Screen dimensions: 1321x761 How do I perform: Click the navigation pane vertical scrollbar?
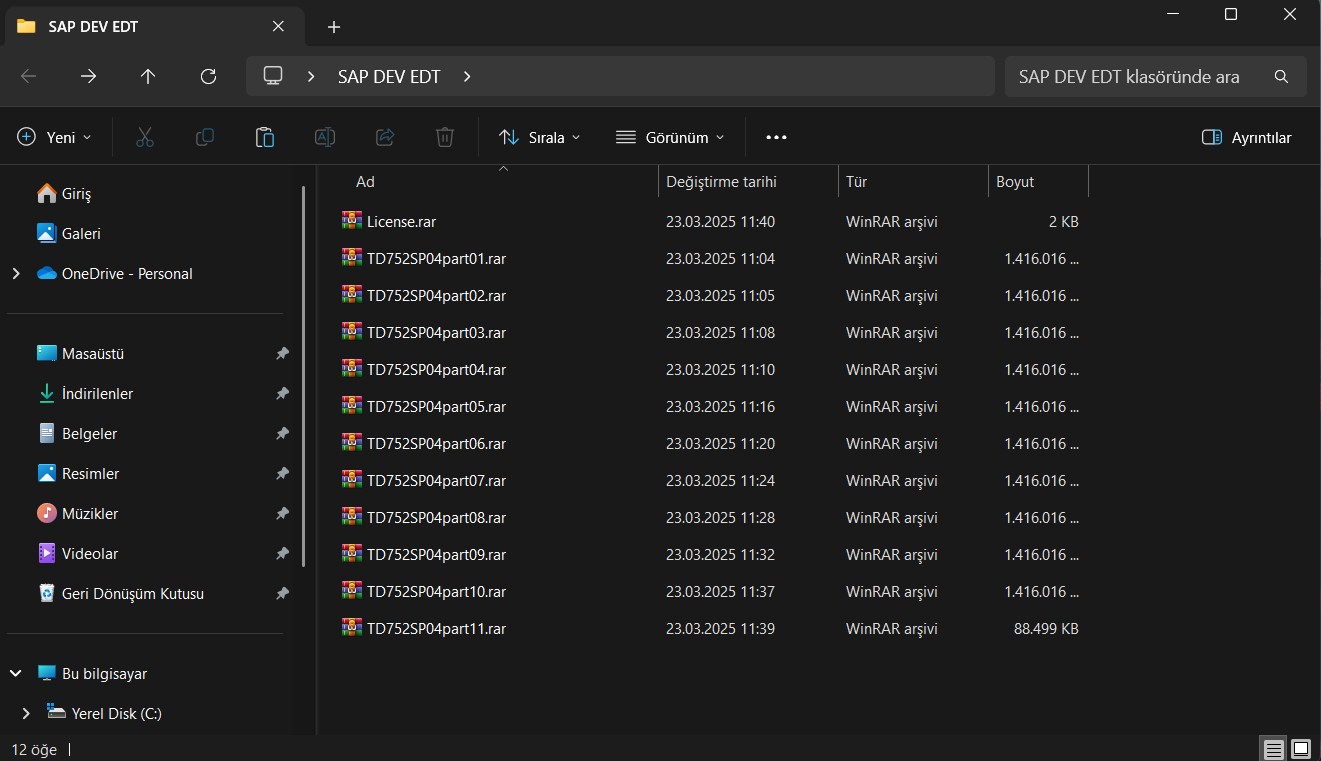[303, 376]
